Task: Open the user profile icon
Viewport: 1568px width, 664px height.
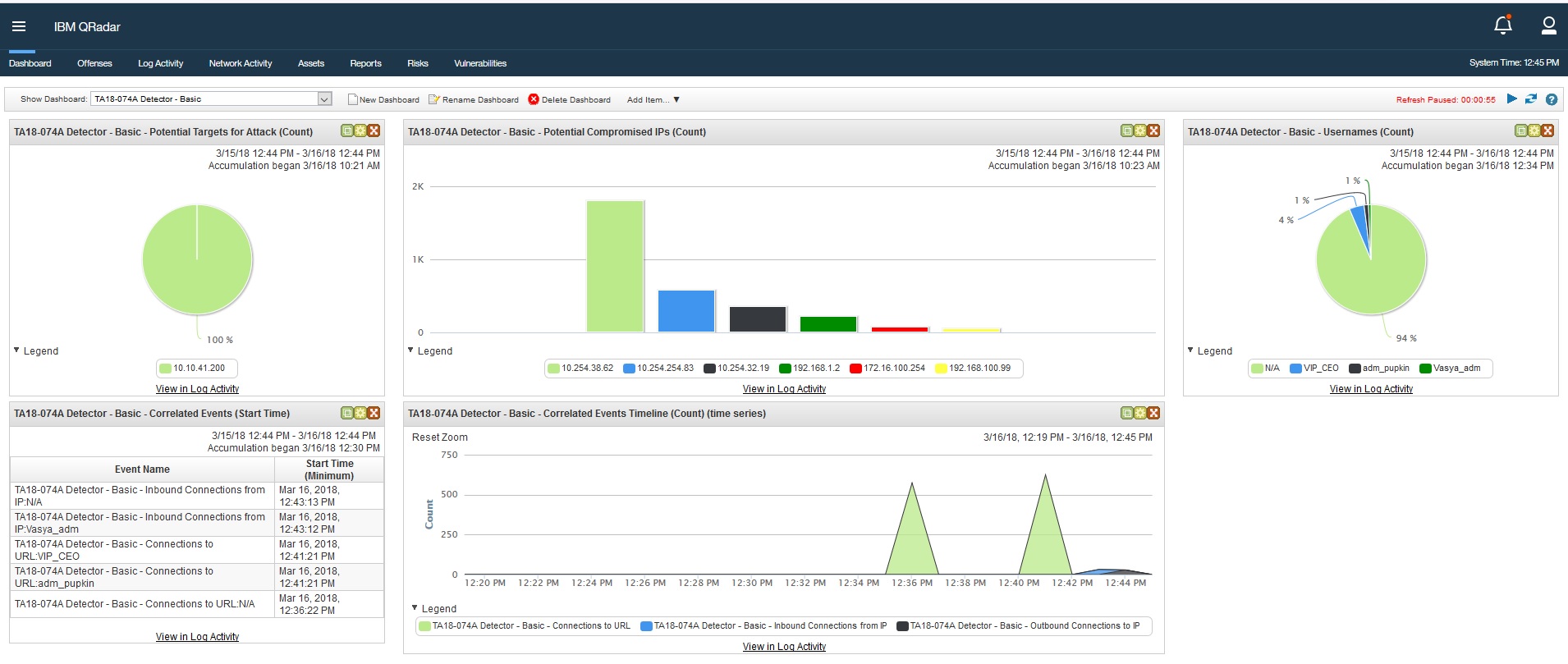Action: pos(1548,25)
